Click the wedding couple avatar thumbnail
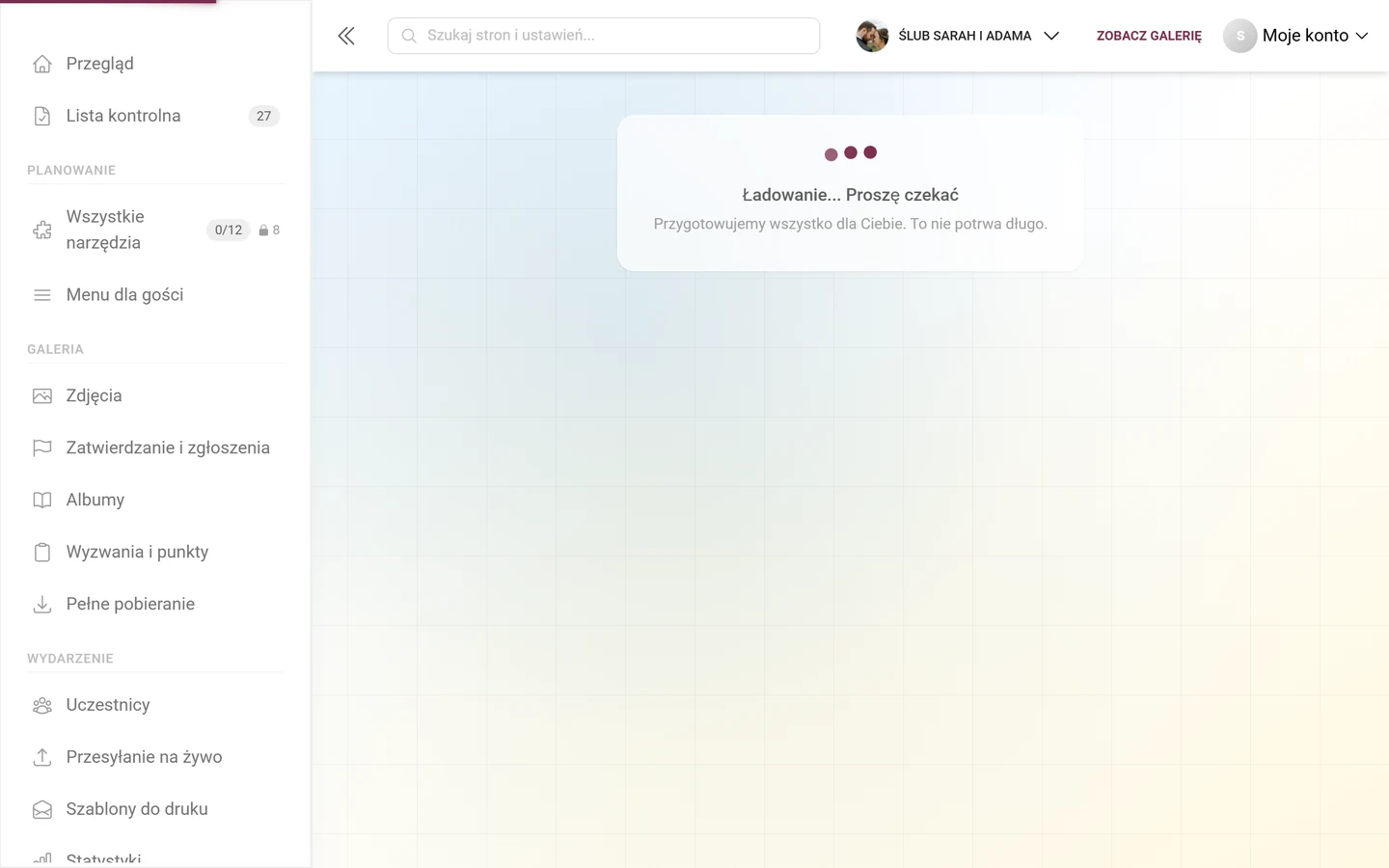 pos(872,36)
